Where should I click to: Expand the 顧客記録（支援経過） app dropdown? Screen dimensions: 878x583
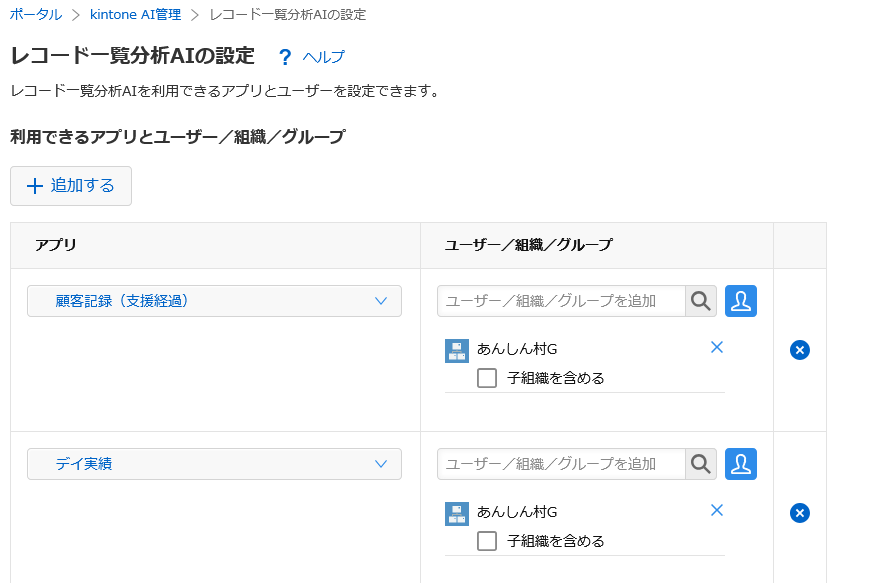pyautogui.click(x=214, y=301)
